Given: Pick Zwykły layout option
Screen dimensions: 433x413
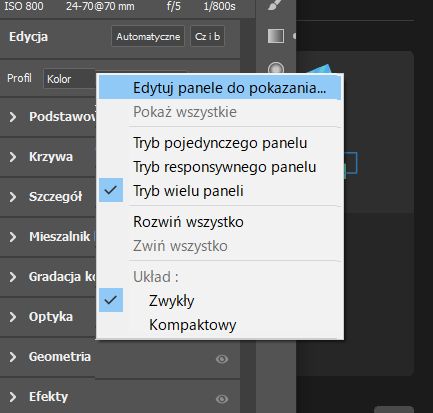Looking at the screenshot, I should tap(220, 301).
